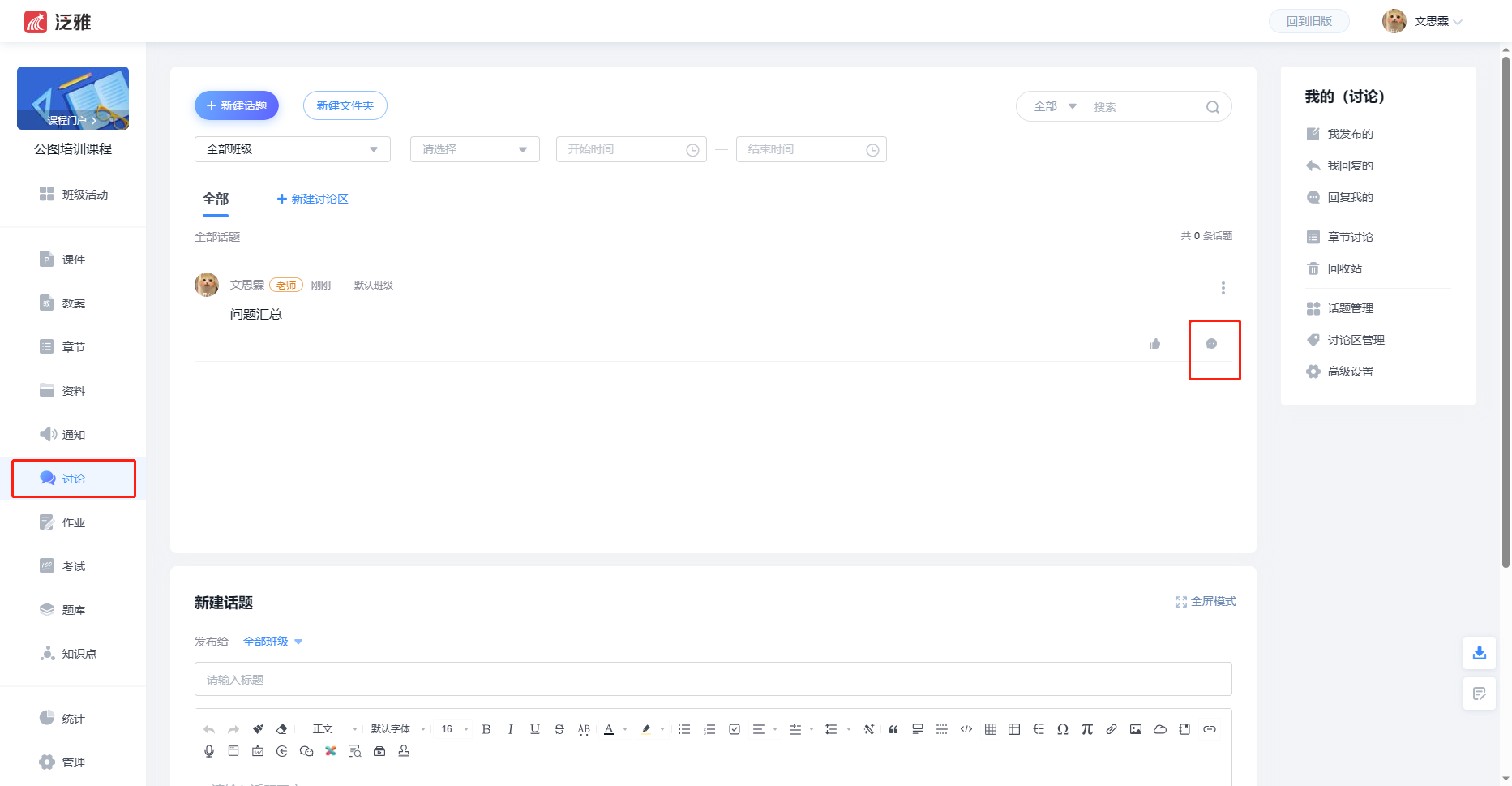1512x786 pixels.
Task: Toggle strikethrough formatting
Action: tap(559, 729)
